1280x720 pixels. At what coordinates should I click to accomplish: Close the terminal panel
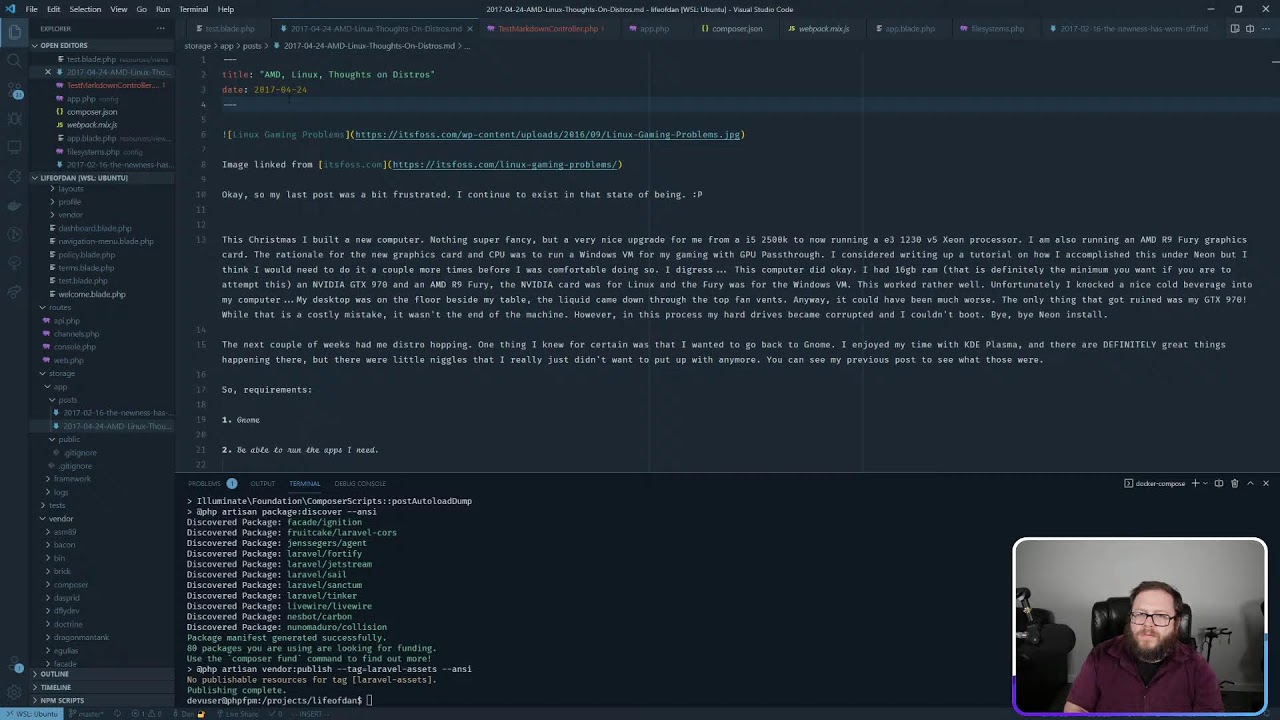tap(1265, 483)
